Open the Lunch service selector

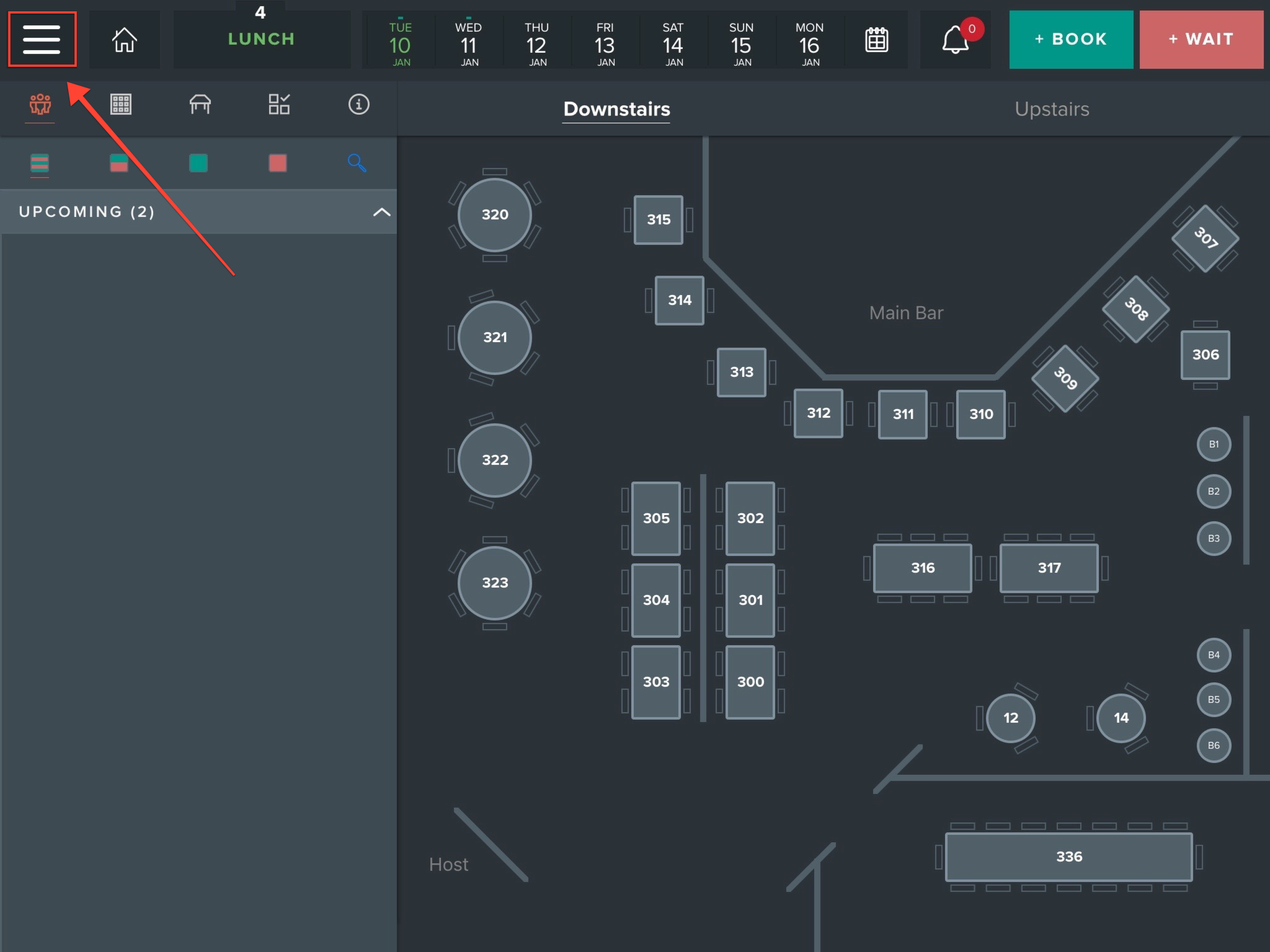tap(261, 39)
